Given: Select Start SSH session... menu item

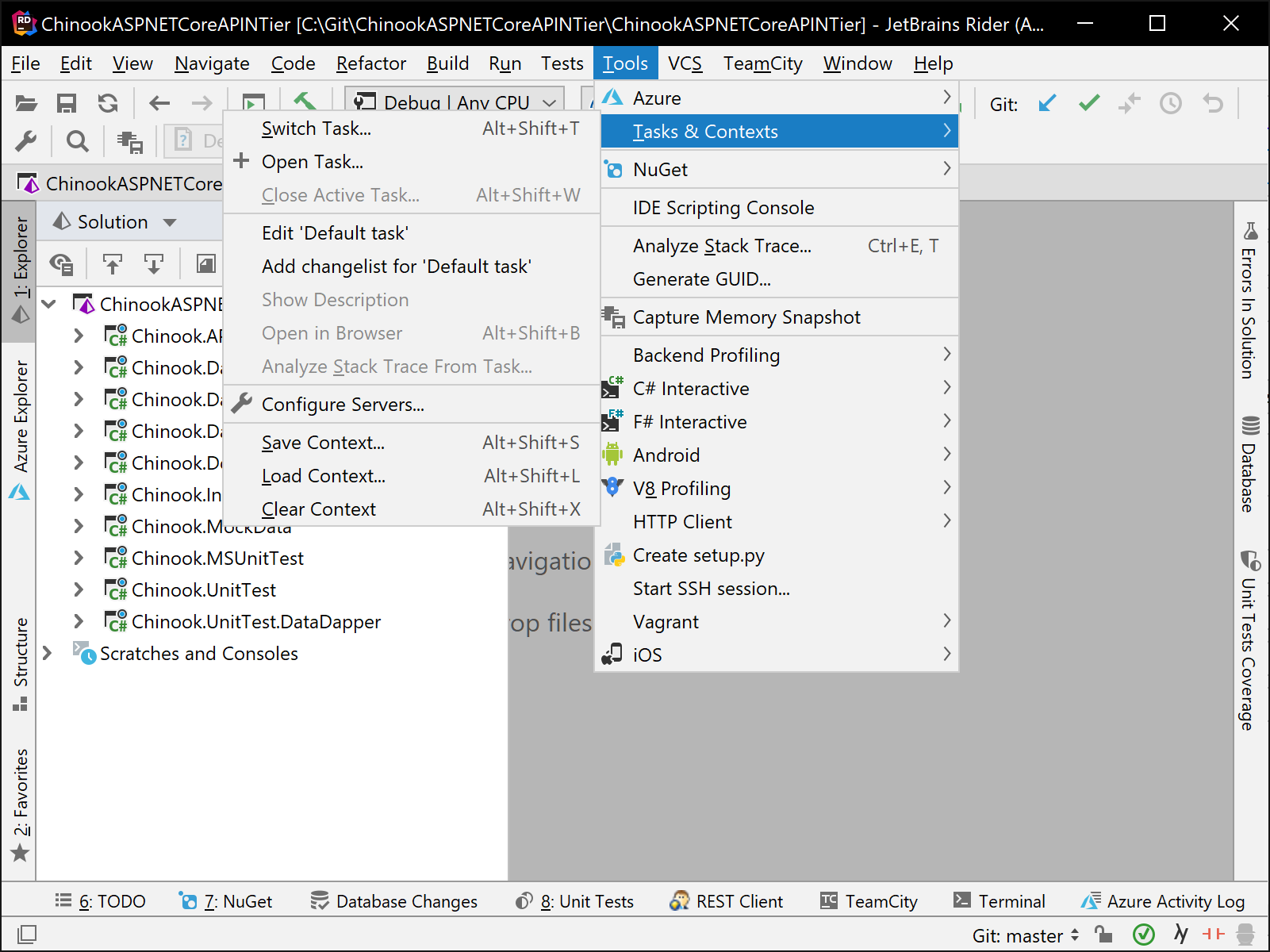Looking at the screenshot, I should (780, 588).
